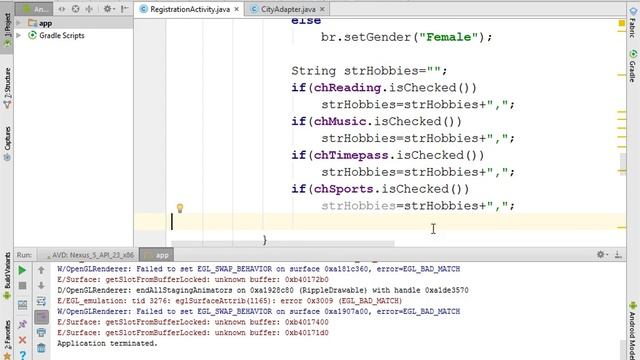Viewport: 640px width, 360px height.
Task: Stop the running app process
Action: pos(22,286)
